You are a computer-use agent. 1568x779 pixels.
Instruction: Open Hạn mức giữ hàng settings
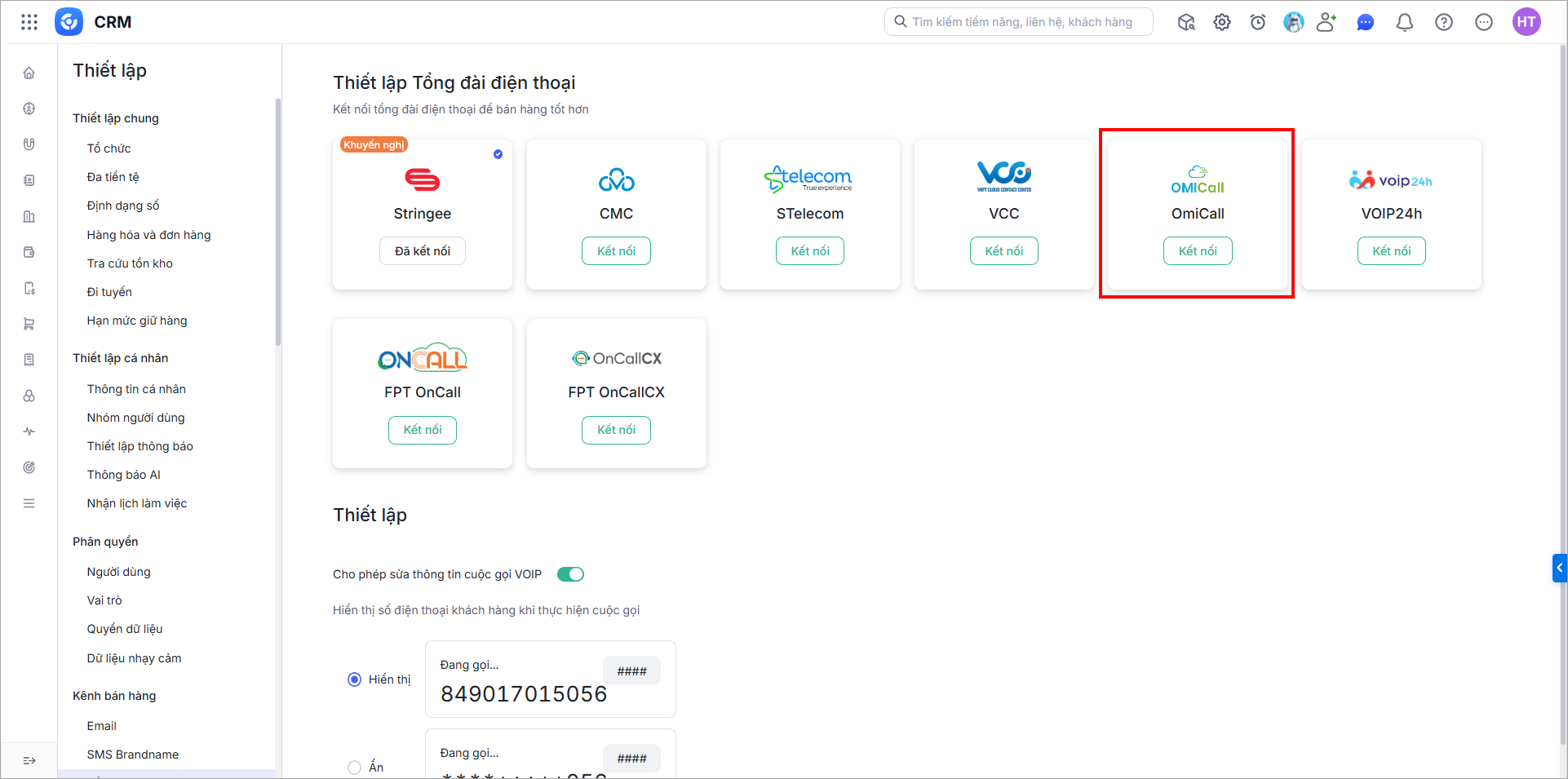click(137, 321)
